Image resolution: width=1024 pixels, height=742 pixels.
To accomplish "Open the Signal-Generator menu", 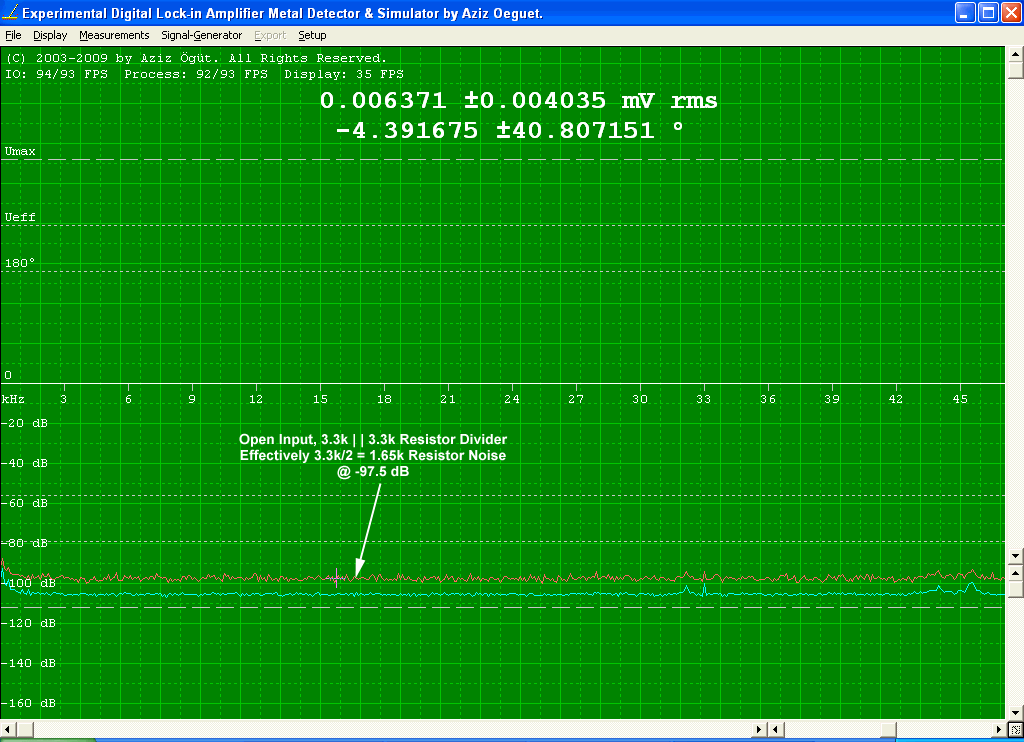I will (x=202, y=35).
